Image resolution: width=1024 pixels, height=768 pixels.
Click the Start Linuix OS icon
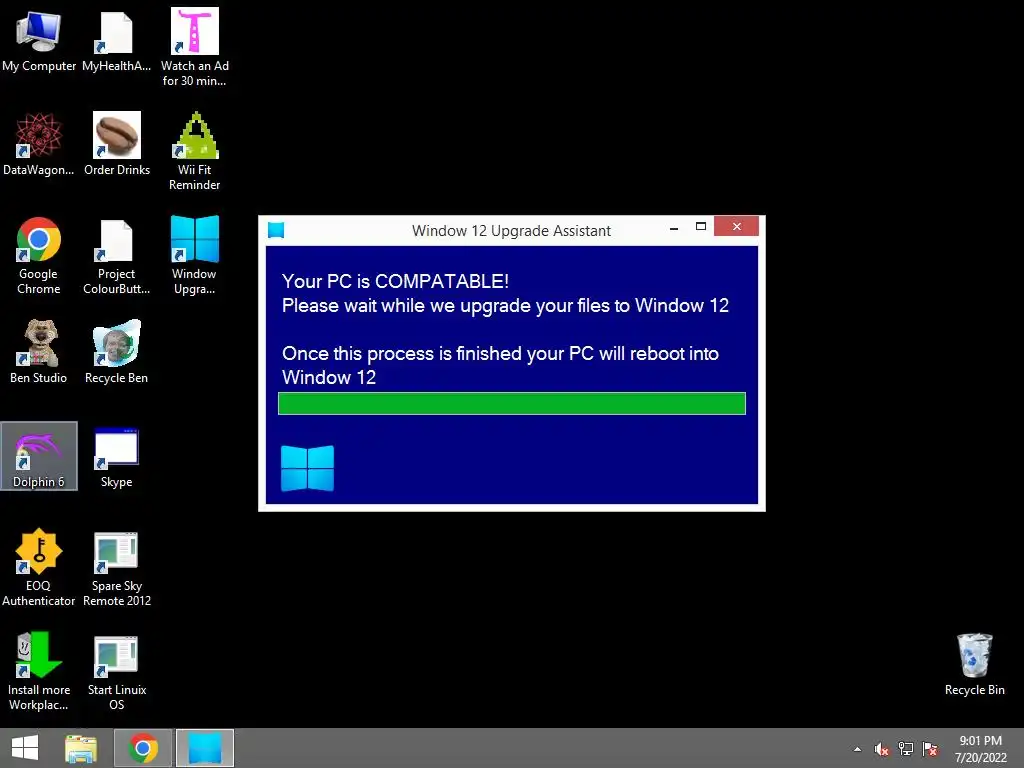(117, 671)
